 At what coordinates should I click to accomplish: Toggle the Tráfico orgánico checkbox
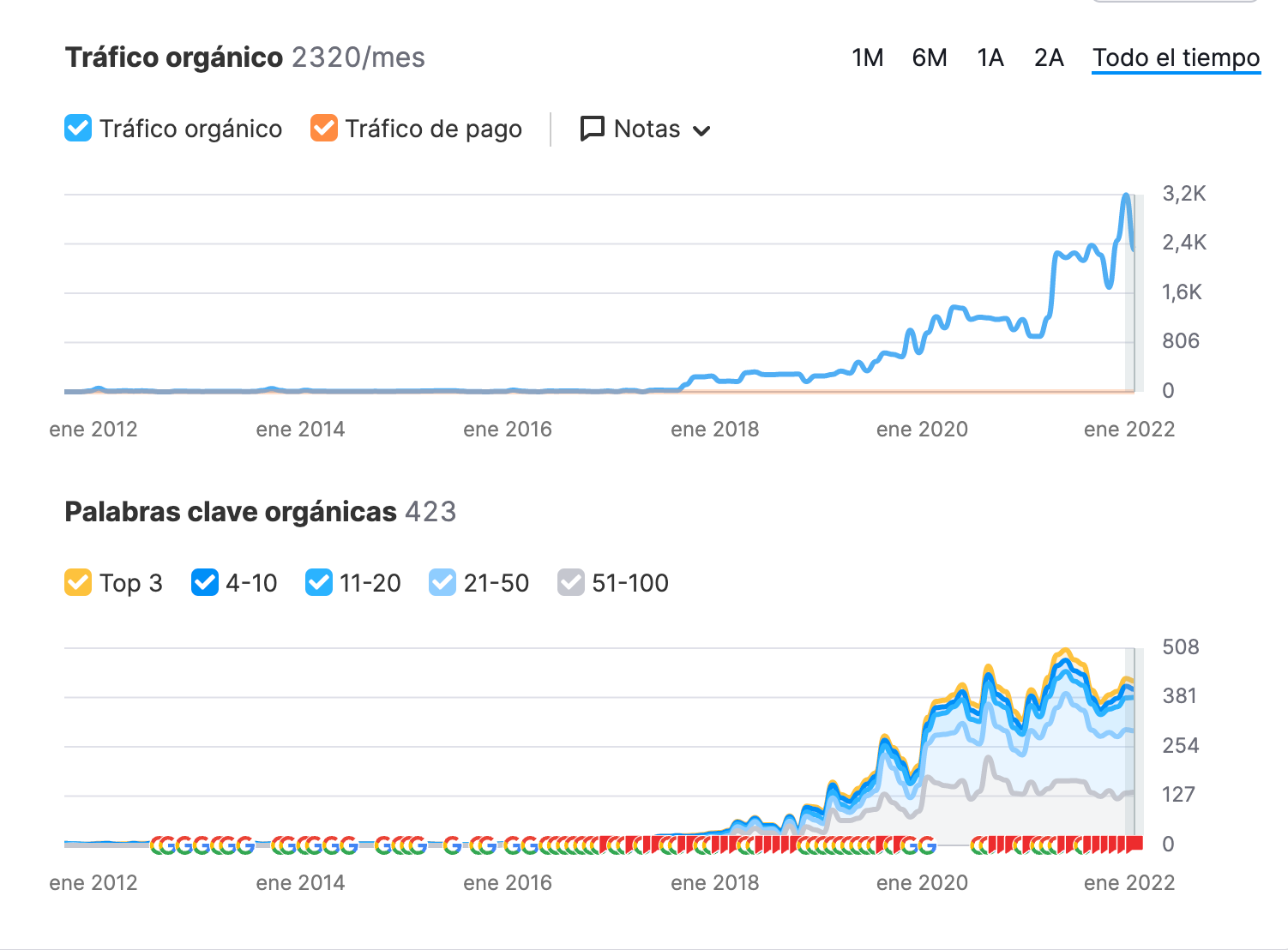click(78, 129)
